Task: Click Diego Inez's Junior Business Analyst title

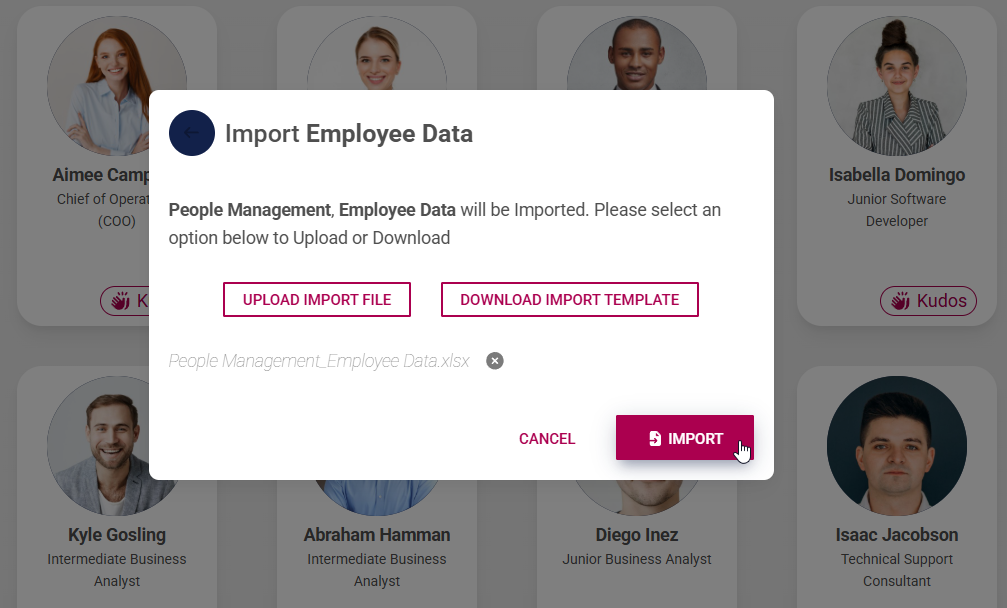Action: coord(637,561)
